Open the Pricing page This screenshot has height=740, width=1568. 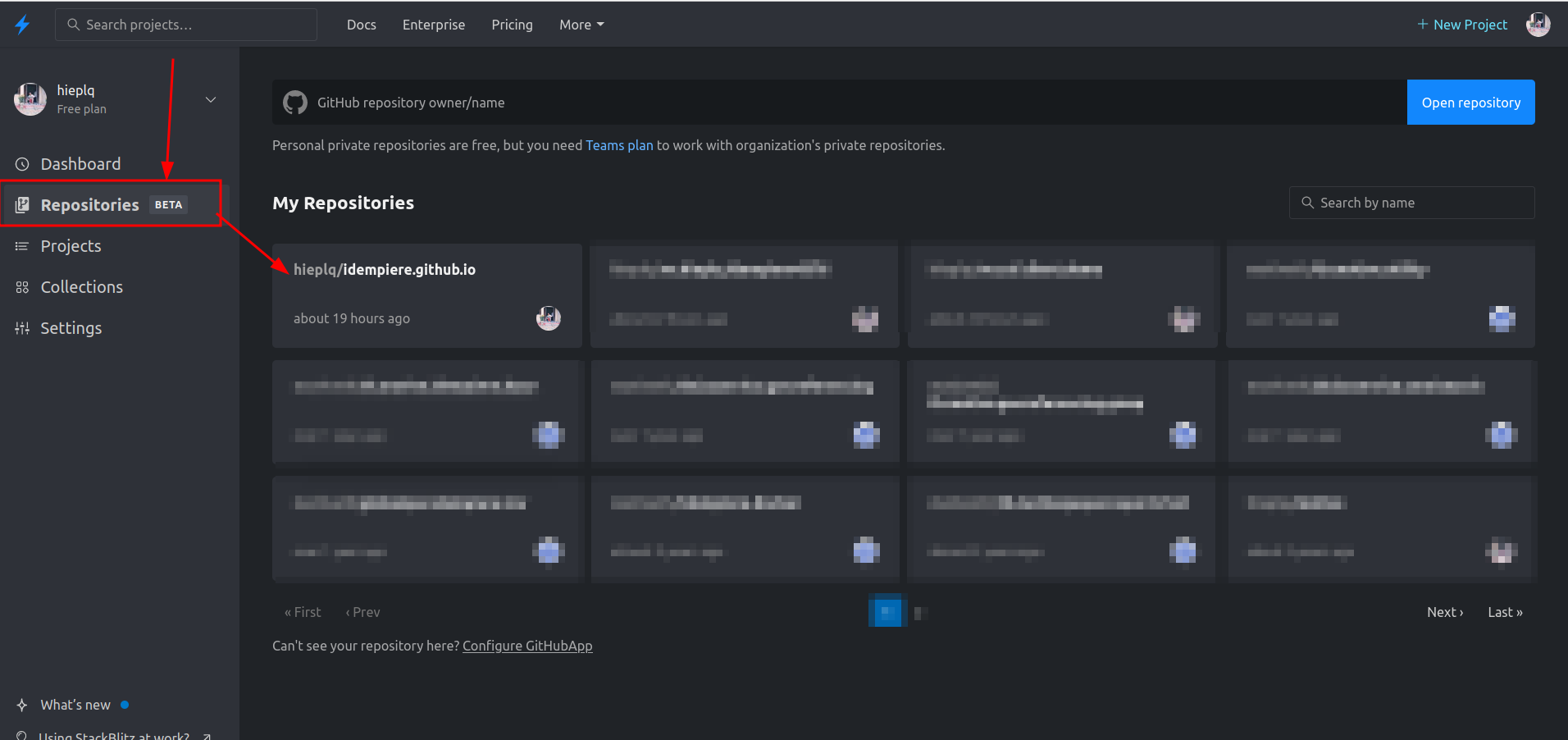tap(512, 25)
